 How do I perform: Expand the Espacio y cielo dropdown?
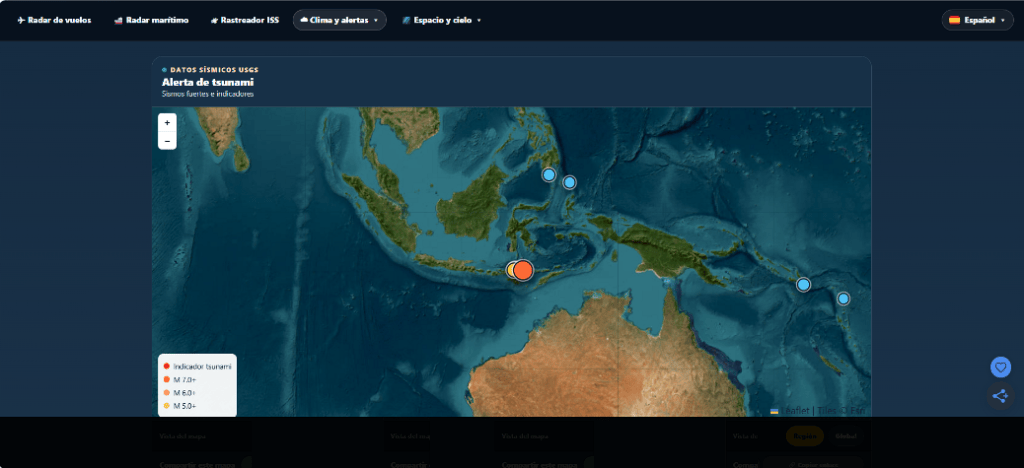coord(441,20)
